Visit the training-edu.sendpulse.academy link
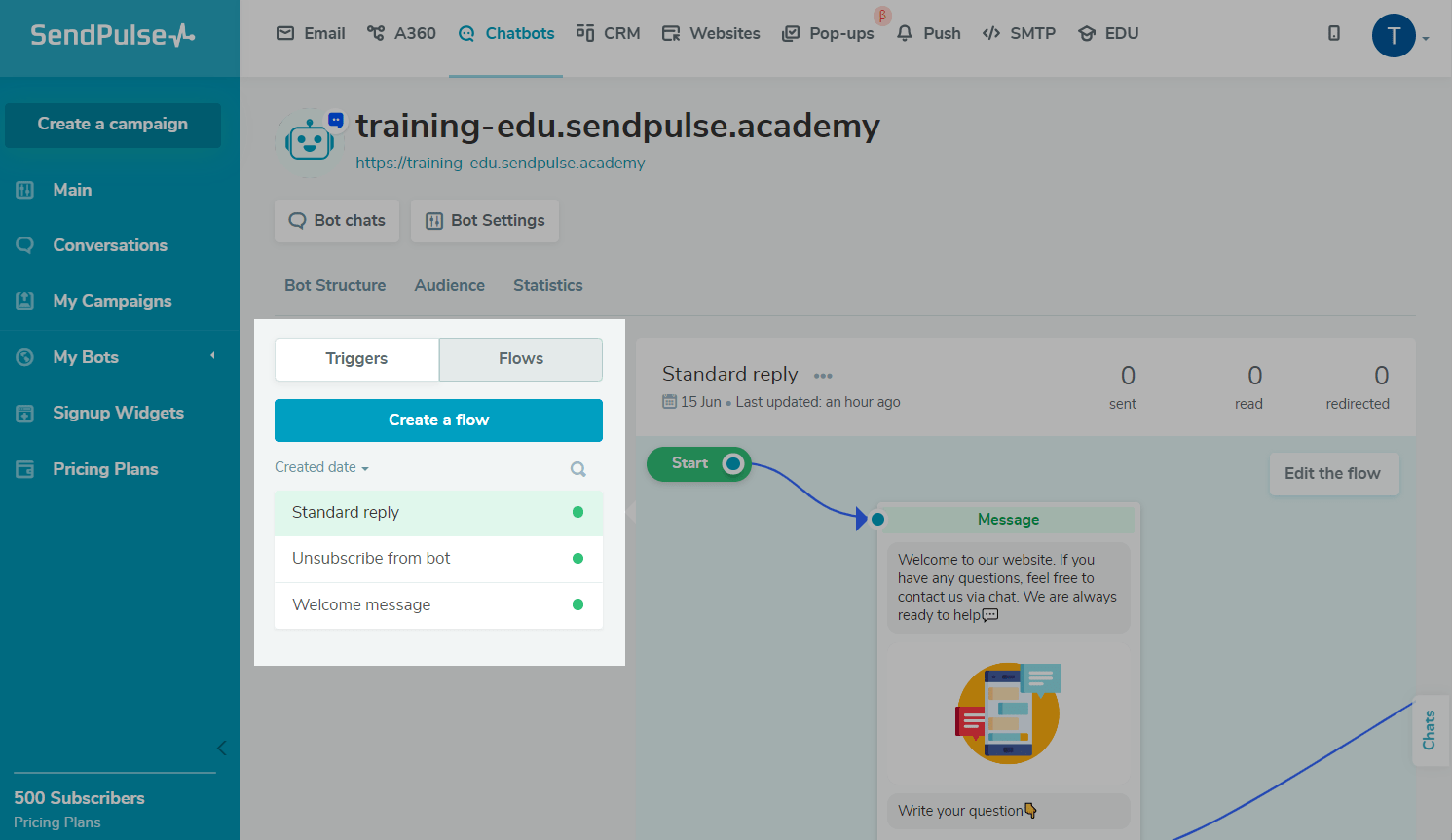 click(x=500, y=163)
